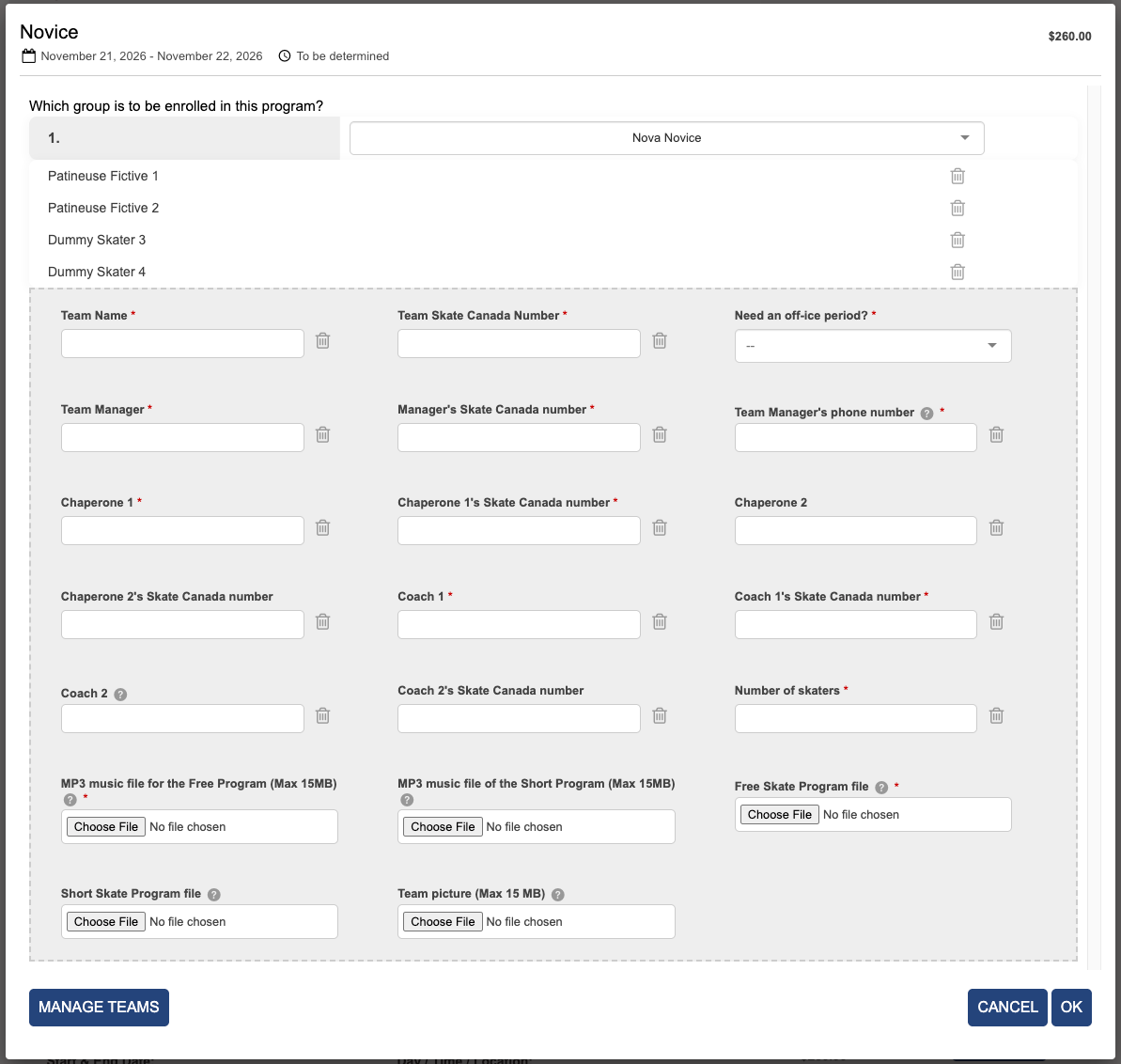This screenshot has width=1121, height=1064.
Task: Focus the Coach 1 input field
Action: 519,625
